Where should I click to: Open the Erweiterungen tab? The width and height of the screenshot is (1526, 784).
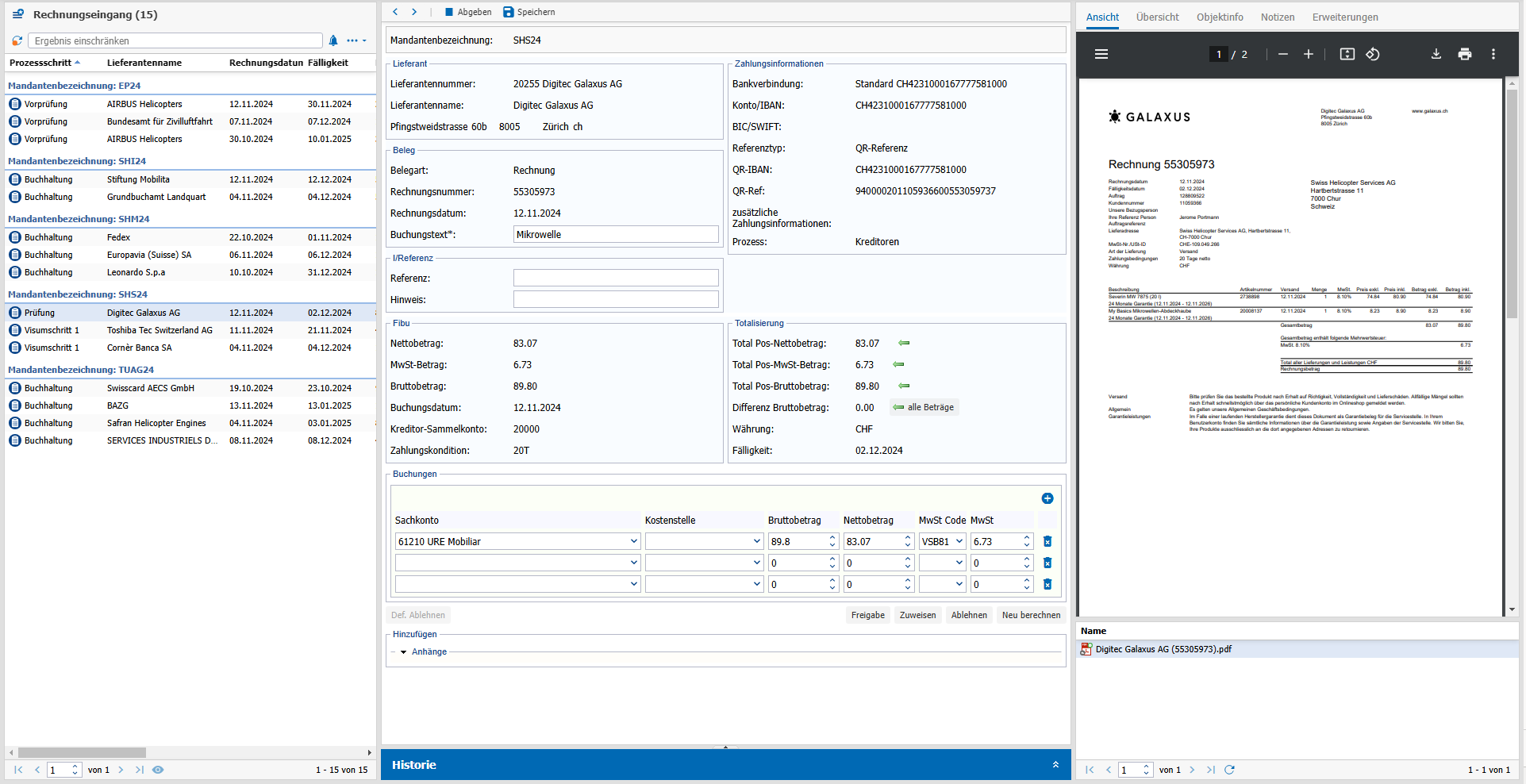[x=1345, y=17]
